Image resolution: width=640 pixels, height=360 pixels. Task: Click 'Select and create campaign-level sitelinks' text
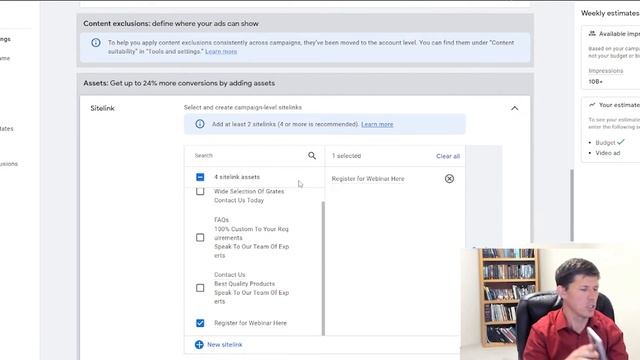pyautogui.click(x=243, y=107)
